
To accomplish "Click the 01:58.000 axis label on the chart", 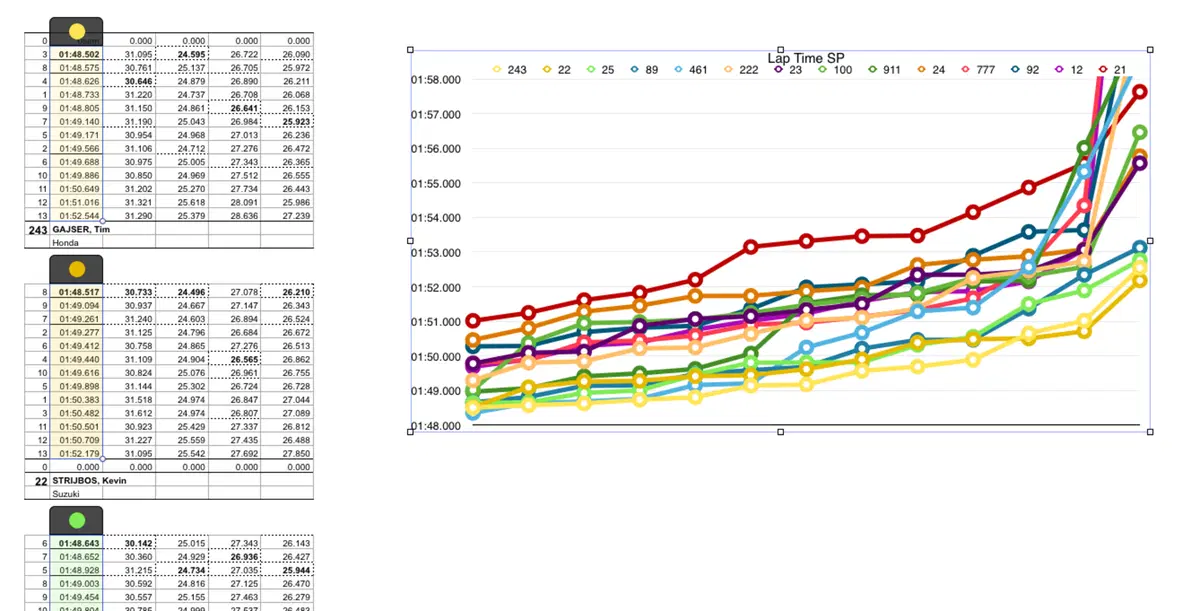I will (436, 80).
